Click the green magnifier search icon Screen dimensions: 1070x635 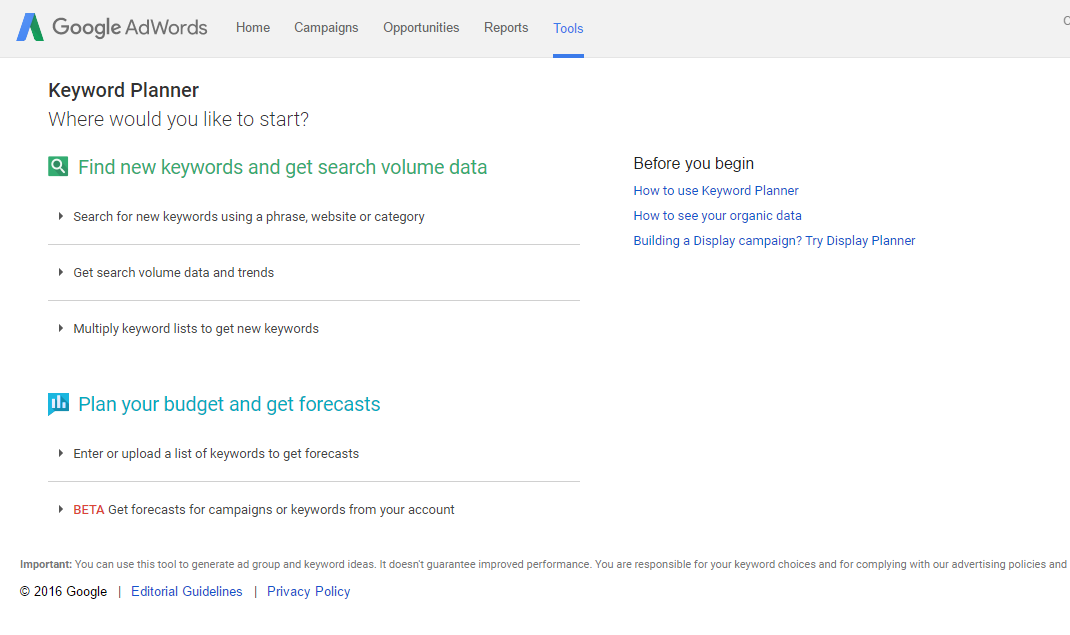point(58,166)
